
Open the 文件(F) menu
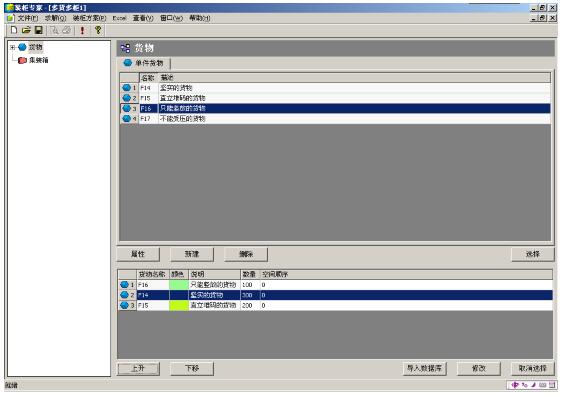coord(28,18)
